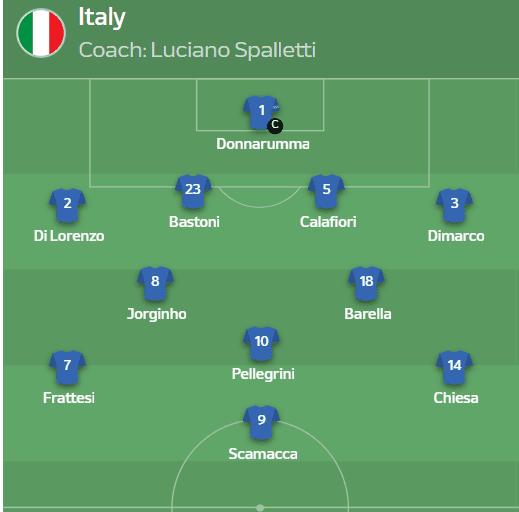The width and height of the screenshot is (519, 512).
Task: Click the Pellegrini player name
Action: pos(263,374)
